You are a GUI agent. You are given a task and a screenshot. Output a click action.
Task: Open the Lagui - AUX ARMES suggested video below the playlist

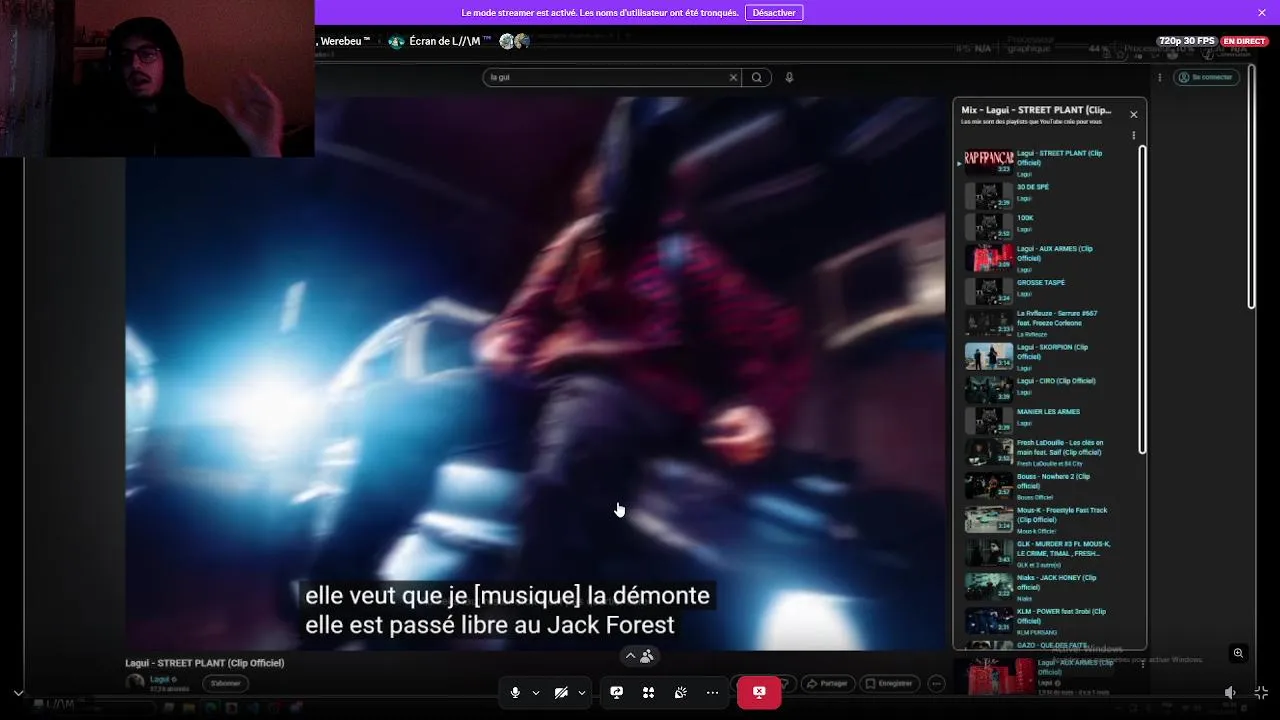(x=1048, y=676)
